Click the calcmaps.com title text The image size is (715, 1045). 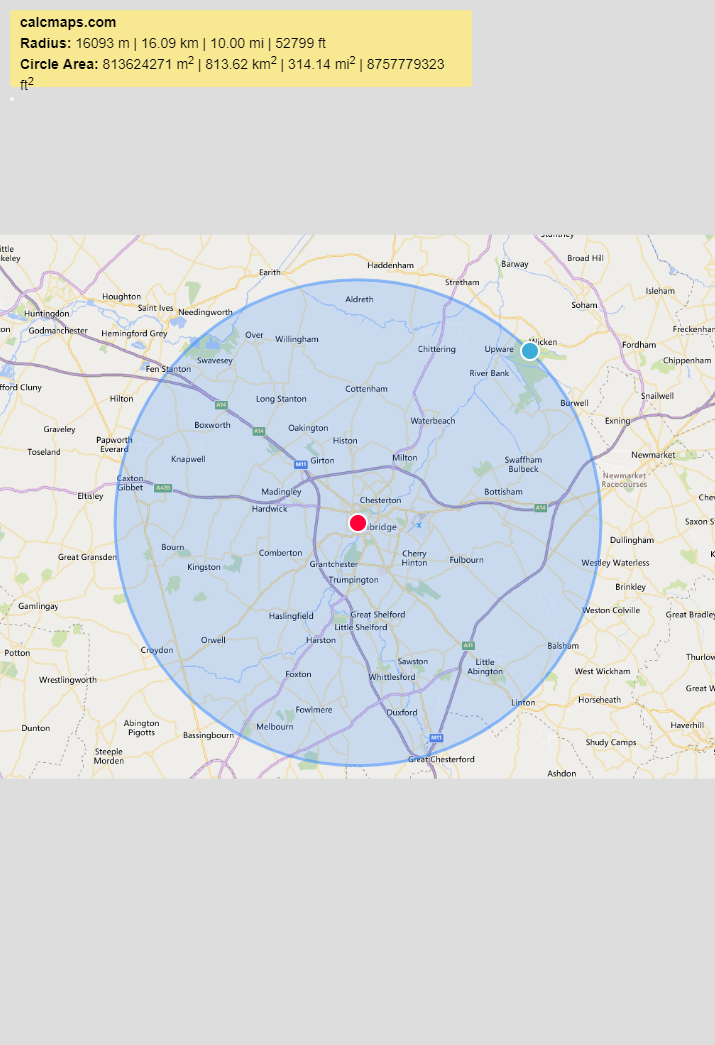click(68, 22)
